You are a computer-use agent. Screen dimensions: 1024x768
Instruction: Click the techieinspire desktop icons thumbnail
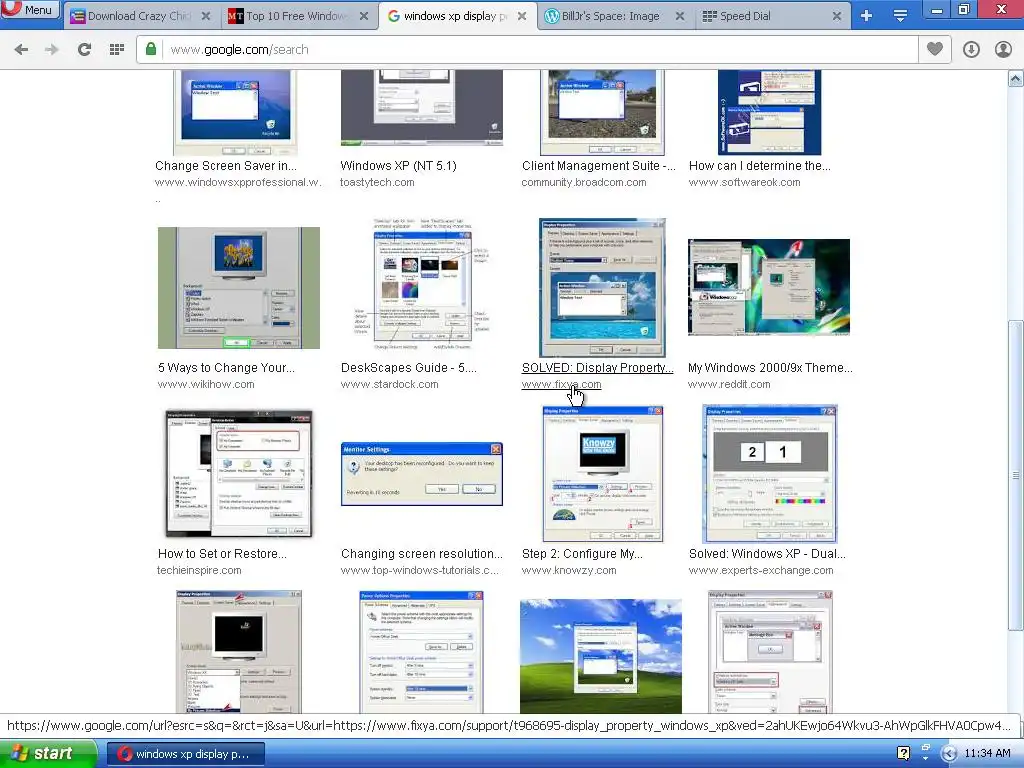(x=239, y=474)
